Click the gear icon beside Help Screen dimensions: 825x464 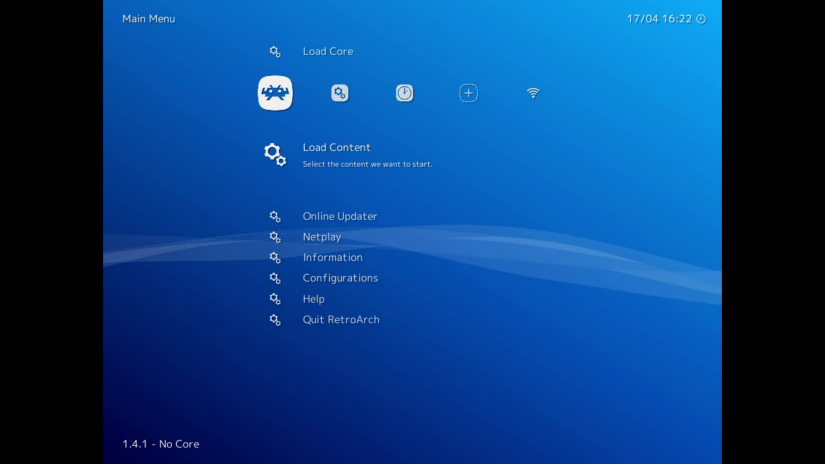[275, 299]
